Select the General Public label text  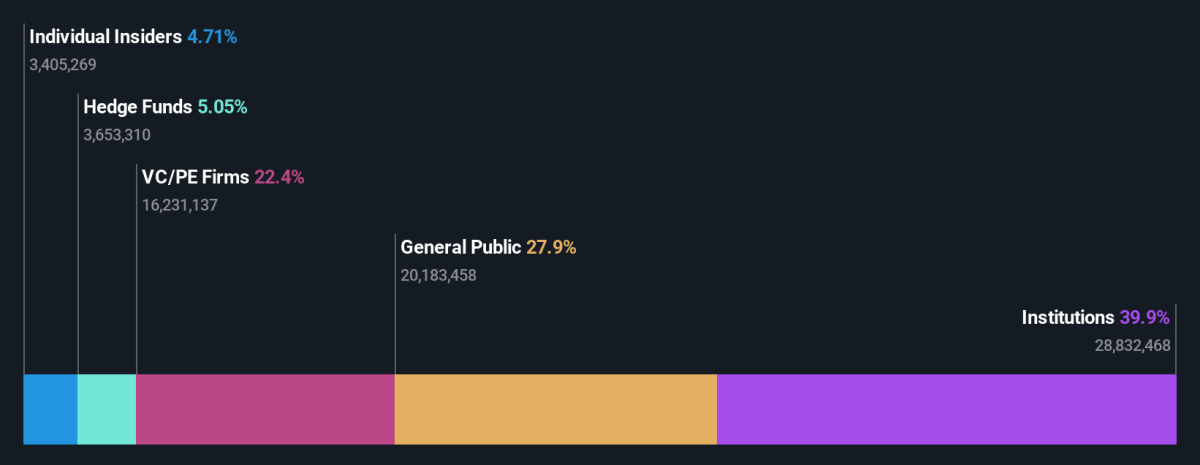[x=461, y=247]
